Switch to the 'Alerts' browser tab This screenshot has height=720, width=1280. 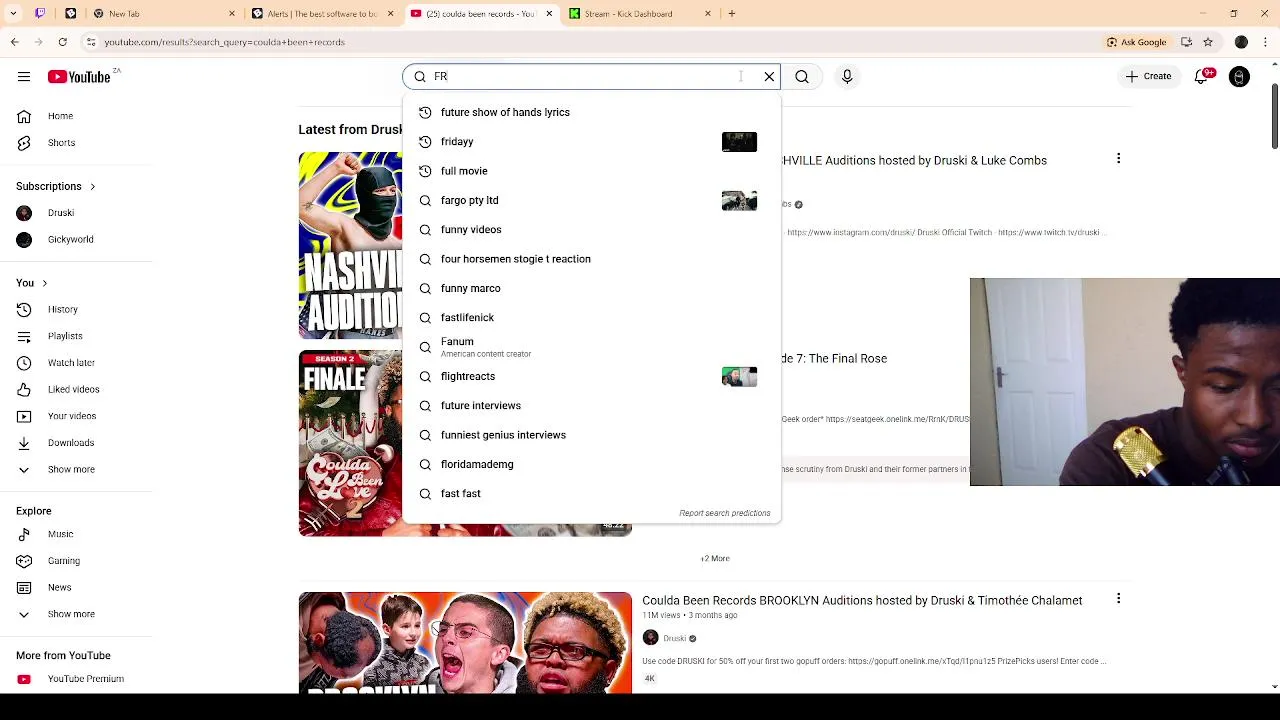pyautogui.click(x=322, y=14)
